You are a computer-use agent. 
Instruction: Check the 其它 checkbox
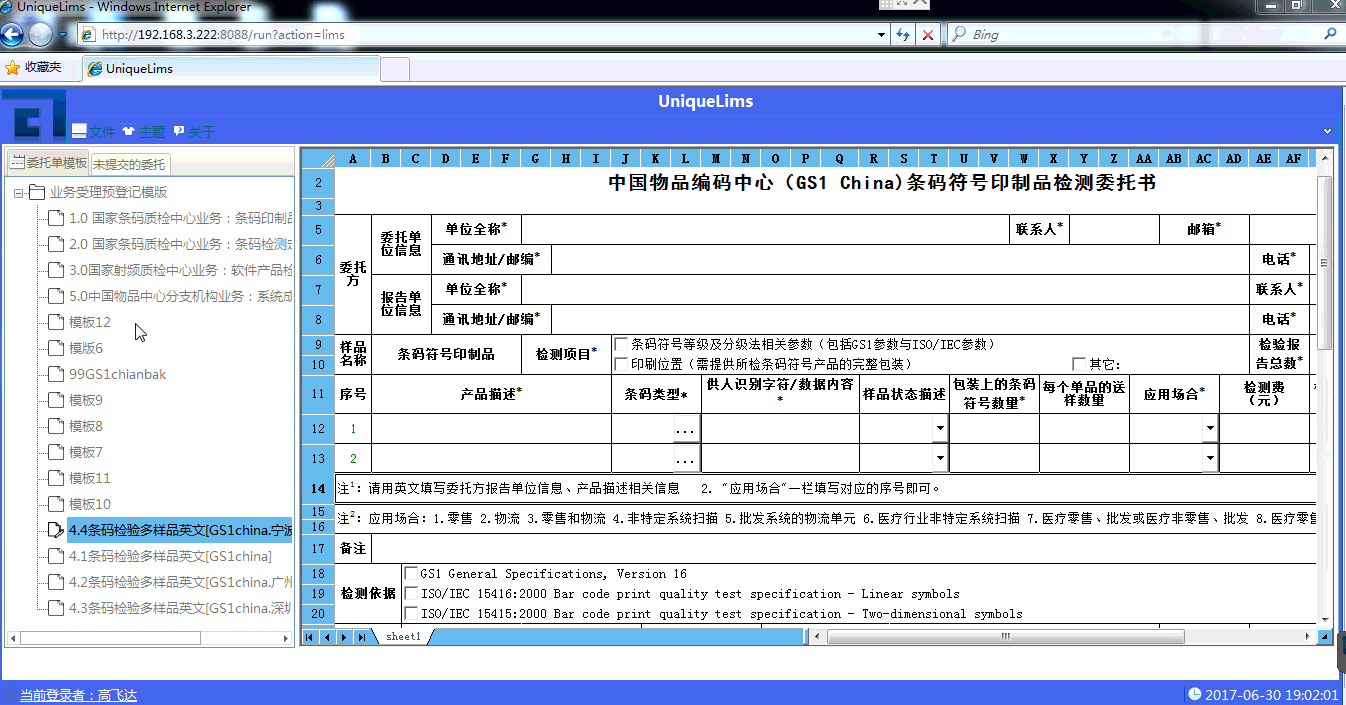click(x=1078, y=364)
